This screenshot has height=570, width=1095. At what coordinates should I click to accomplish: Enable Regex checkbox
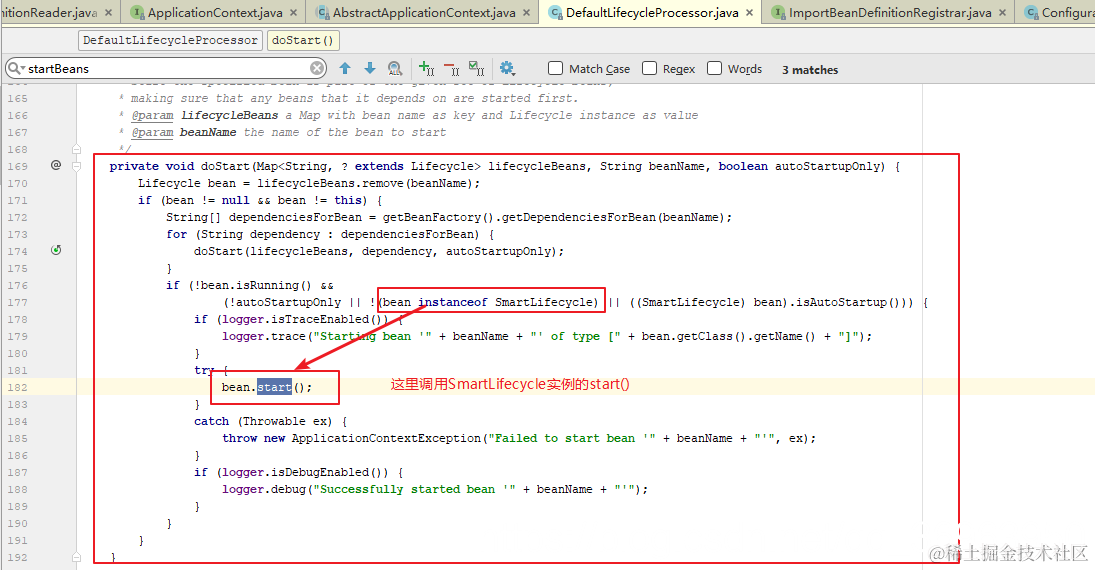pyautogui.click(x=649, y=68)
